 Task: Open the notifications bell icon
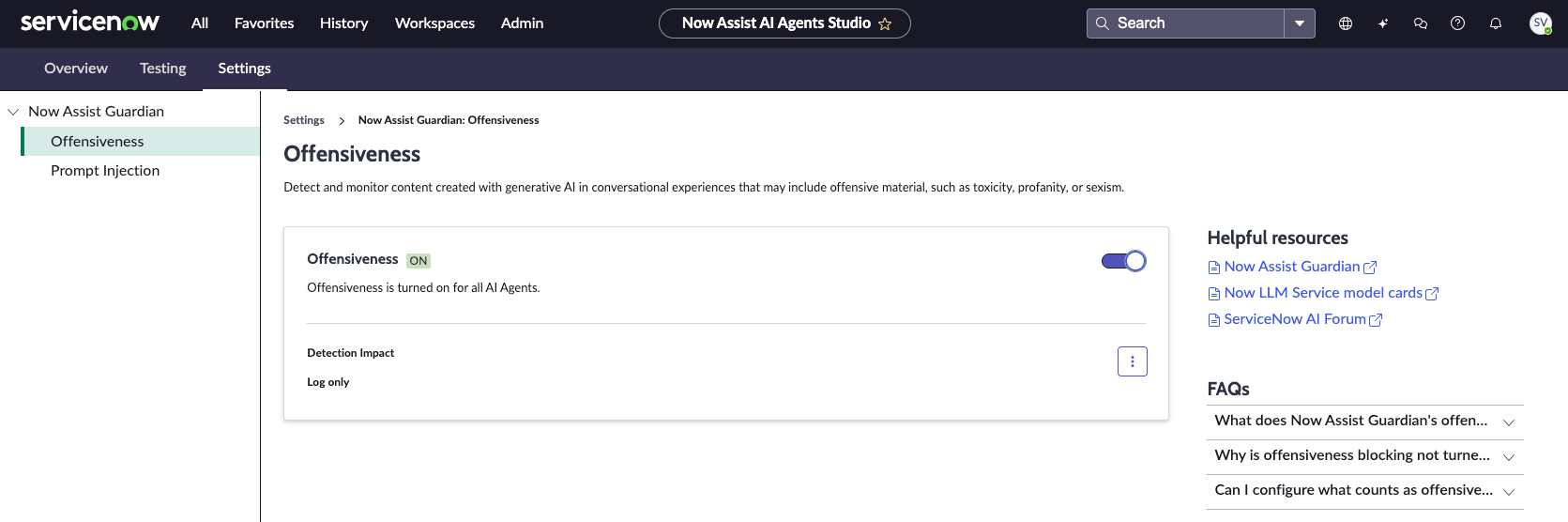(x=1496, y=23)
